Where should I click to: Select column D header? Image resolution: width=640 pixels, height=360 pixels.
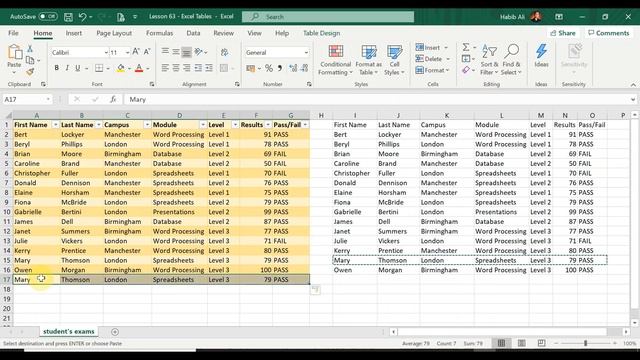coord(179,116)
